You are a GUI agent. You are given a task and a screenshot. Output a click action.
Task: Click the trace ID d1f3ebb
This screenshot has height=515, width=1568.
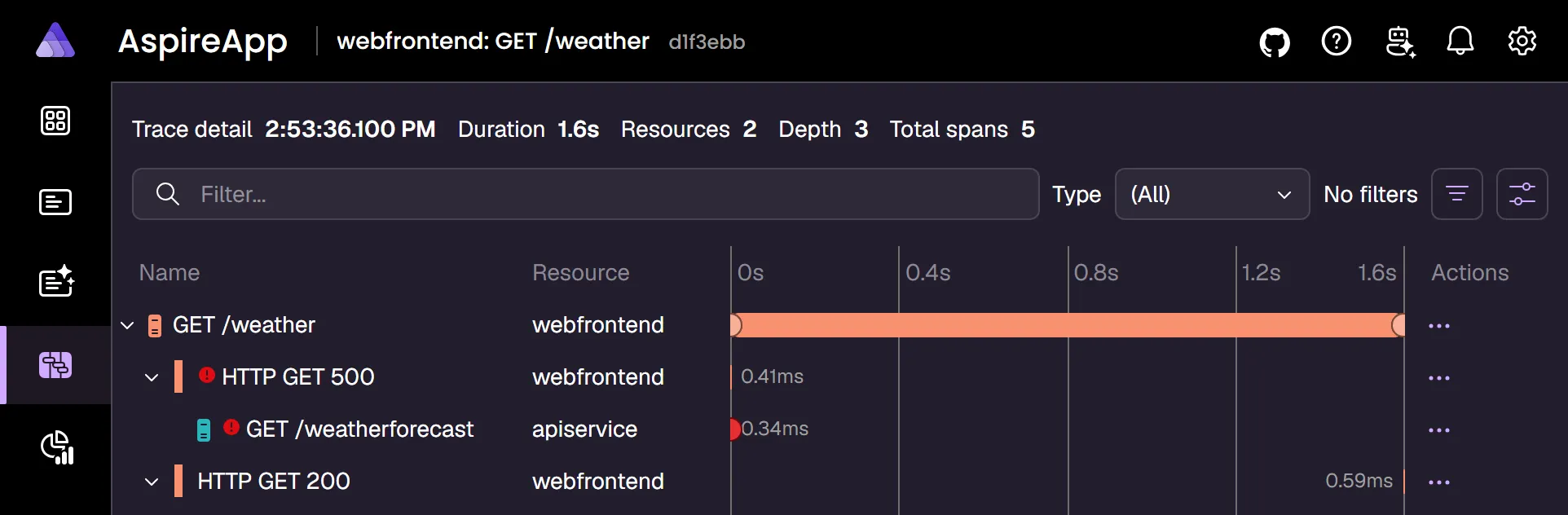[x=707, y=42]
